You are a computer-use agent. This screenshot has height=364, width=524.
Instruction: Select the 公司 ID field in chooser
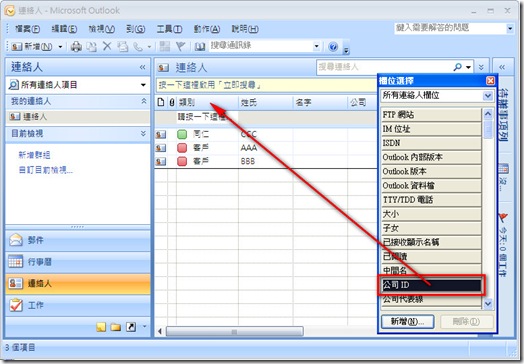coord(431,285)
